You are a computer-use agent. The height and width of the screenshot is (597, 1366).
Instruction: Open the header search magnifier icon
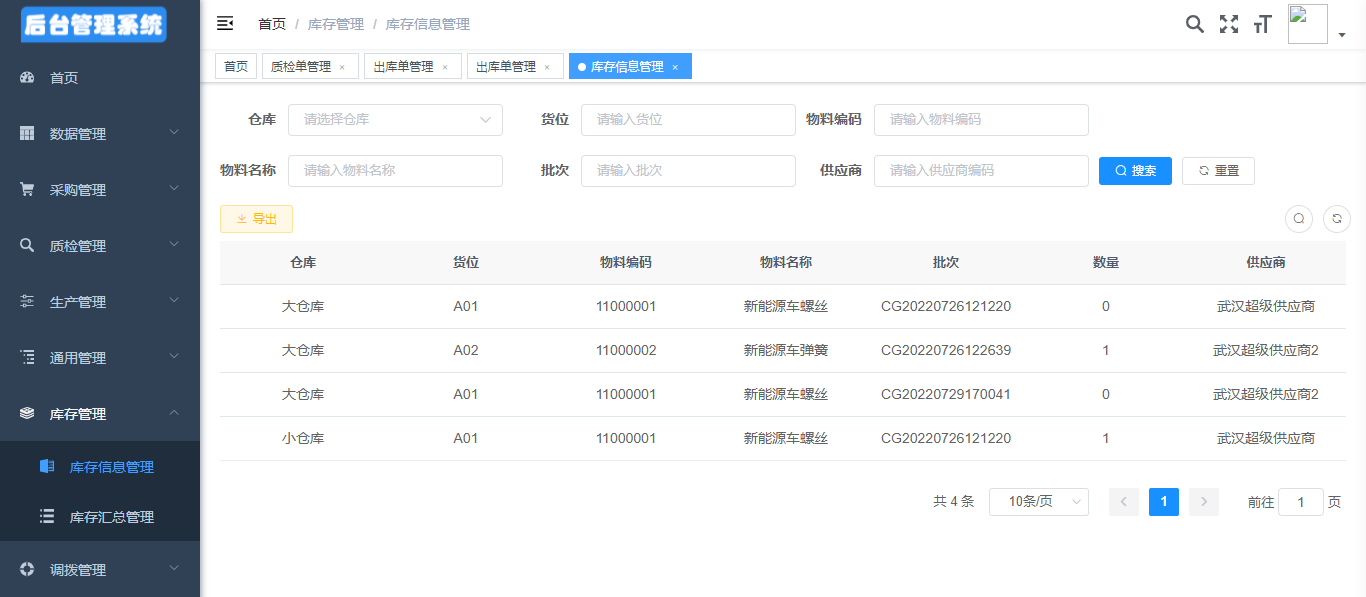click(x=1194, y=24)
